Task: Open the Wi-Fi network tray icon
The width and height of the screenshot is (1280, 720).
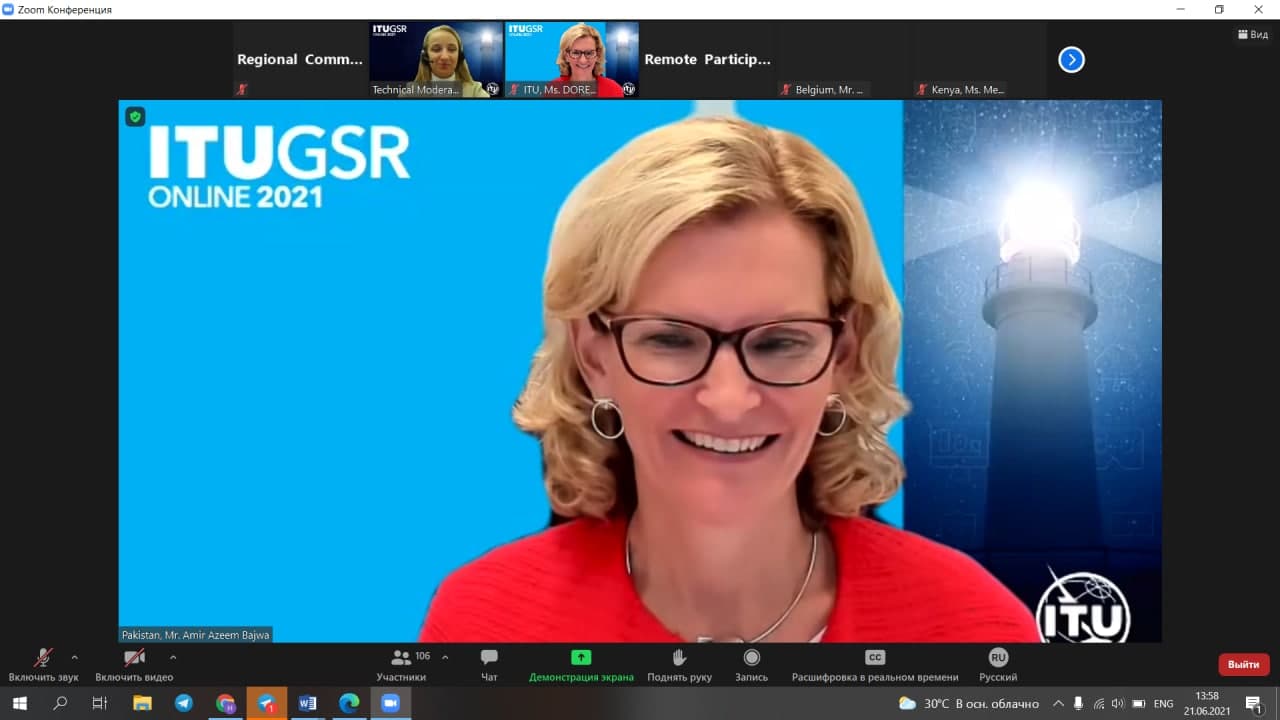Action: (x=1099, y=704)
